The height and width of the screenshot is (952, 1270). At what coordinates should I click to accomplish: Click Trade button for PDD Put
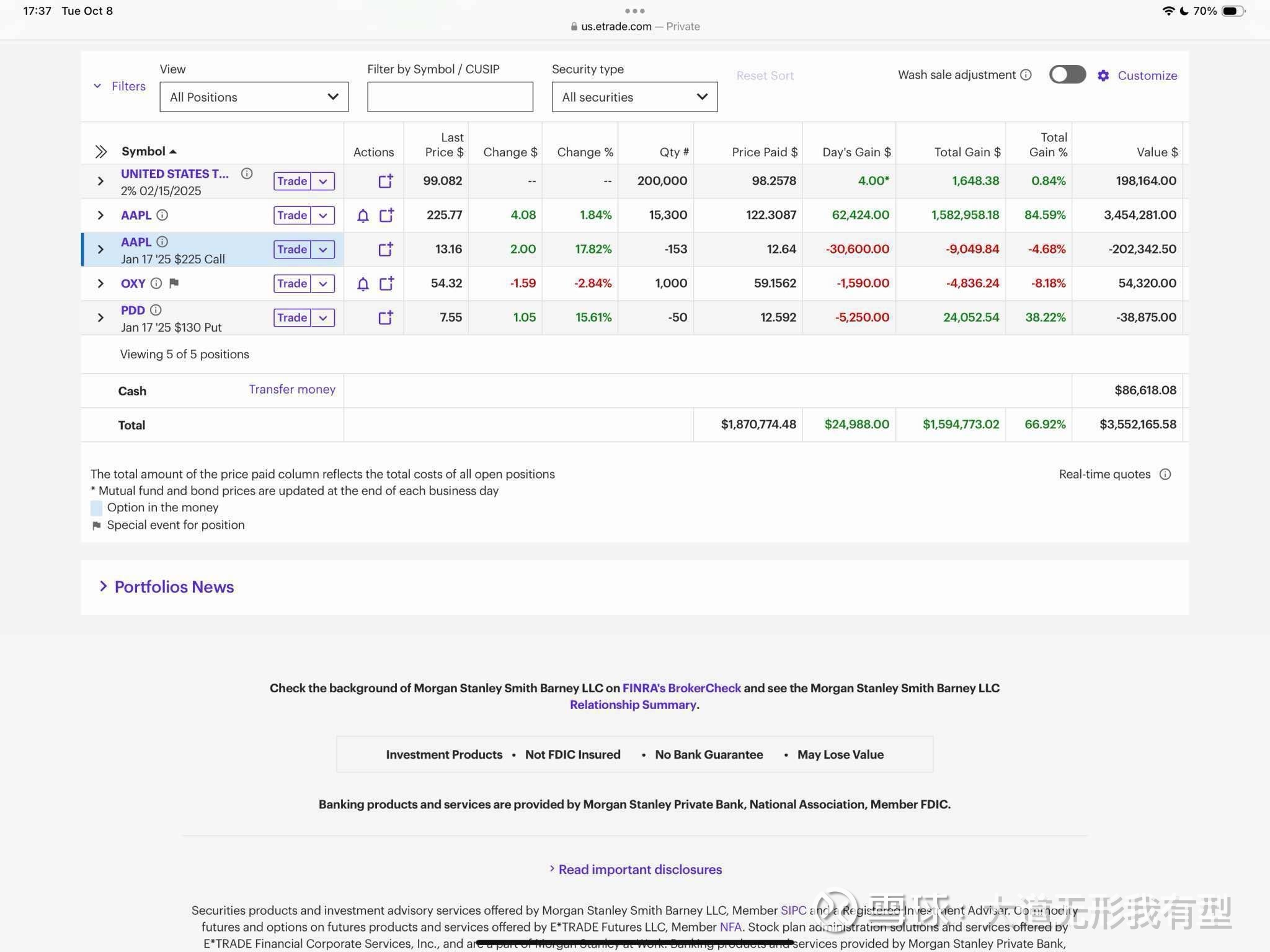click(292, 317)
